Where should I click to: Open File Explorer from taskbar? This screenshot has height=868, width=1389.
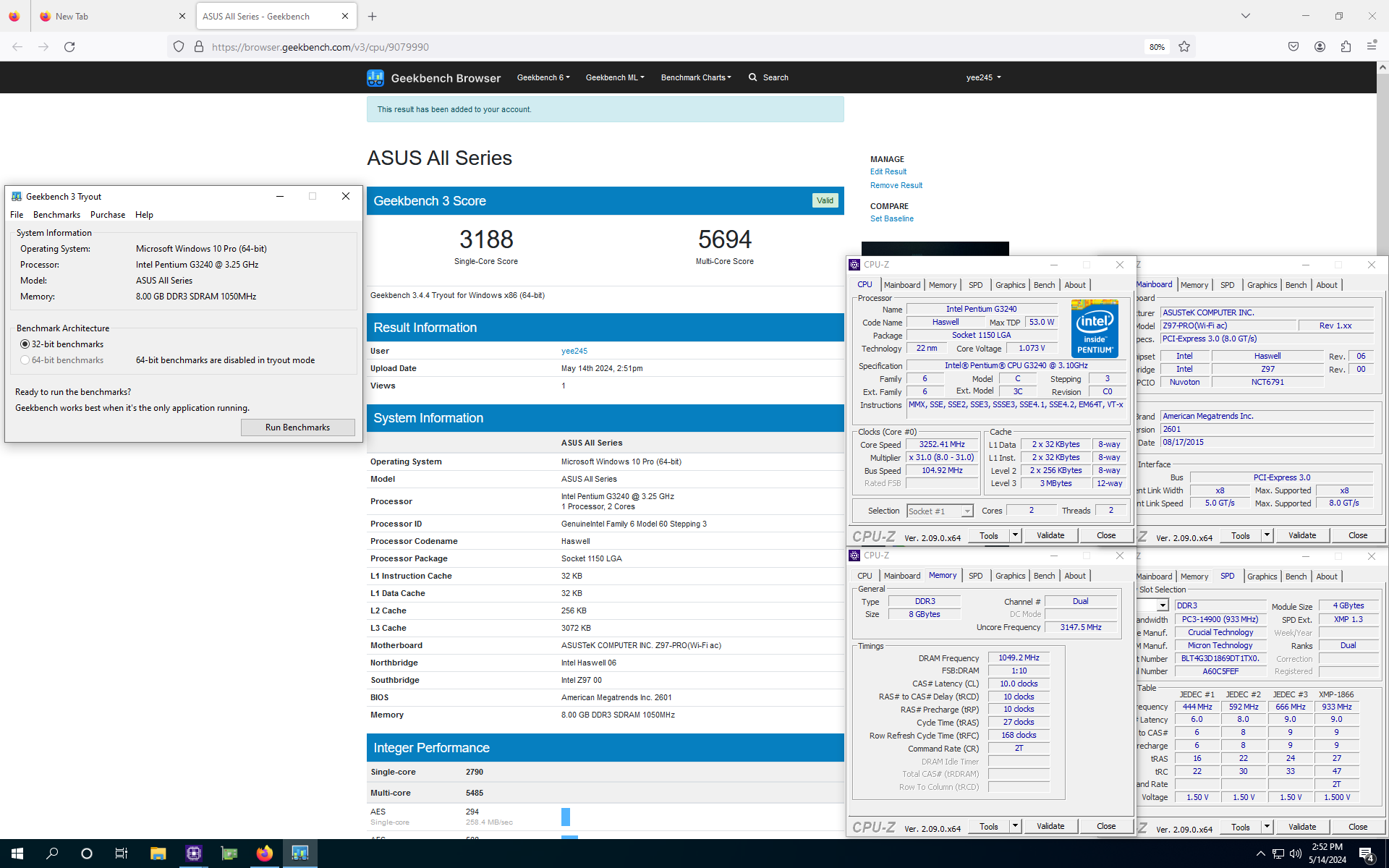158,854
